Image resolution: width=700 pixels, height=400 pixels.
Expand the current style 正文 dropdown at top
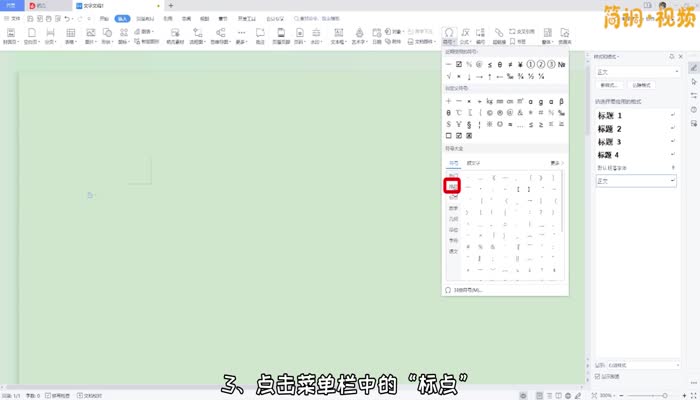pyautogui.click(x=636, y=71)
